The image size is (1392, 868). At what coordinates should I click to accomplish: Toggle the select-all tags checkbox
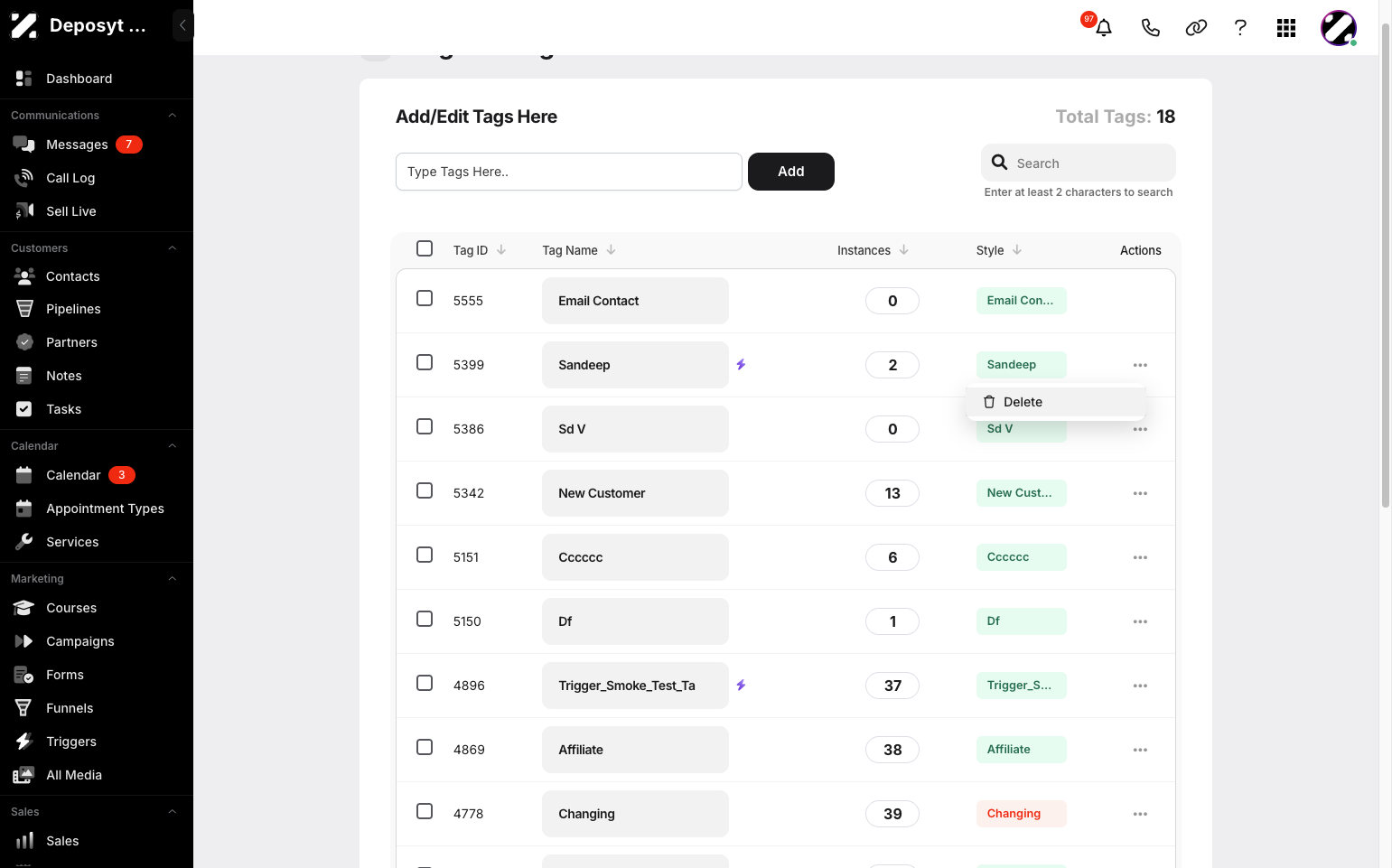point(425,248)
